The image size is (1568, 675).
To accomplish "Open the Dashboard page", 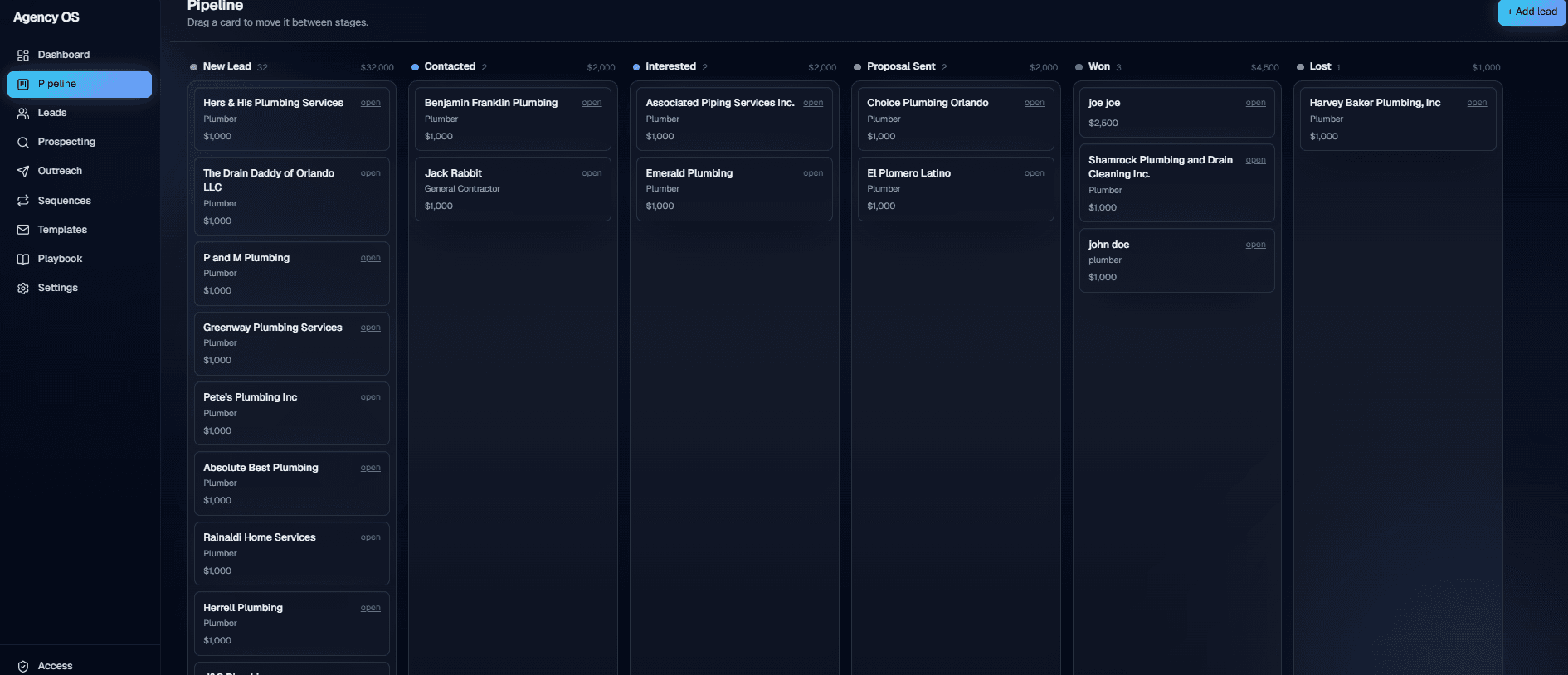I will pyautogui.click(x=80, y=55).
